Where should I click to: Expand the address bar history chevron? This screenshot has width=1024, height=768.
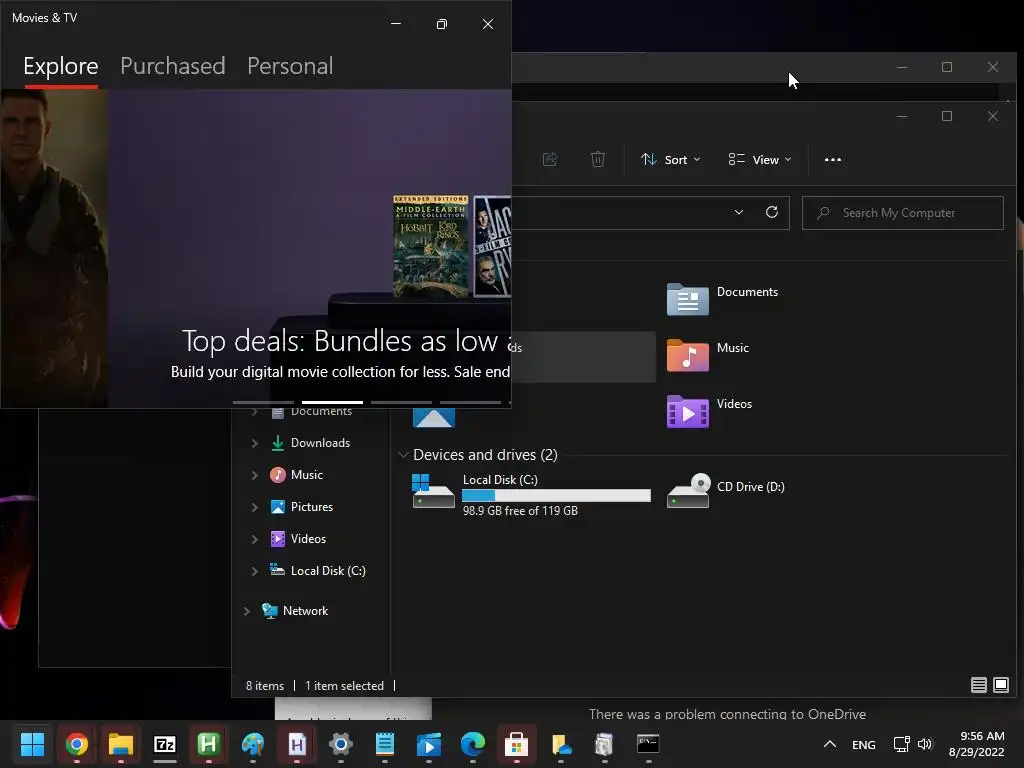739,212
